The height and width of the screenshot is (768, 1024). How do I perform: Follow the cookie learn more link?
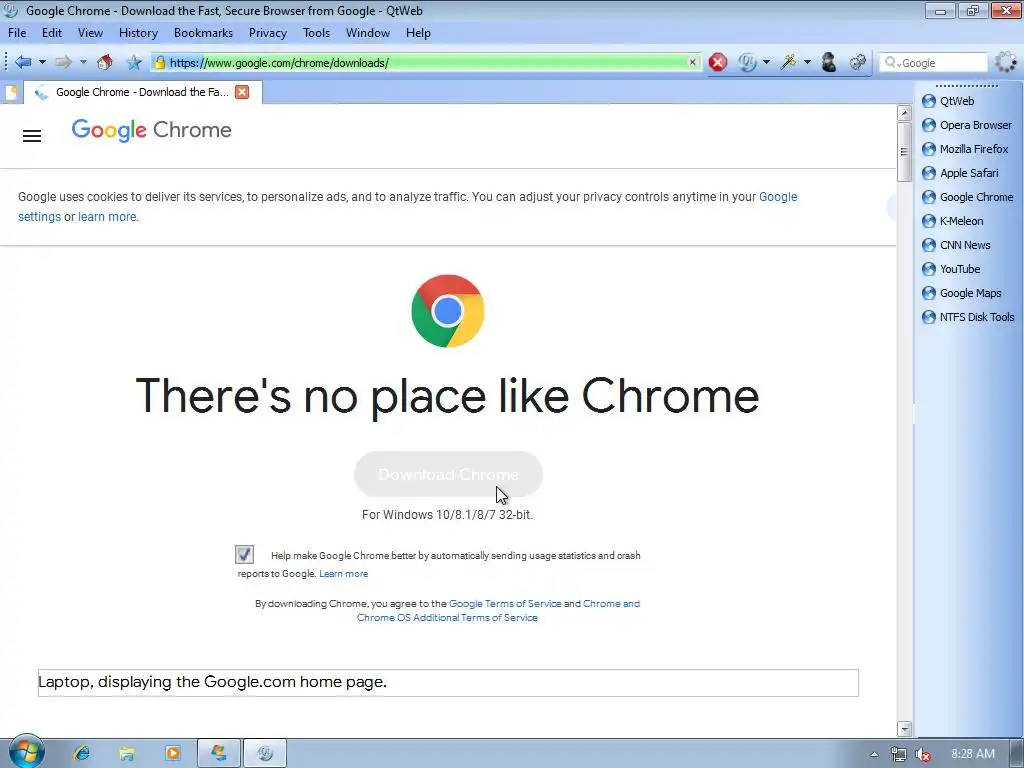pos(107,217)
